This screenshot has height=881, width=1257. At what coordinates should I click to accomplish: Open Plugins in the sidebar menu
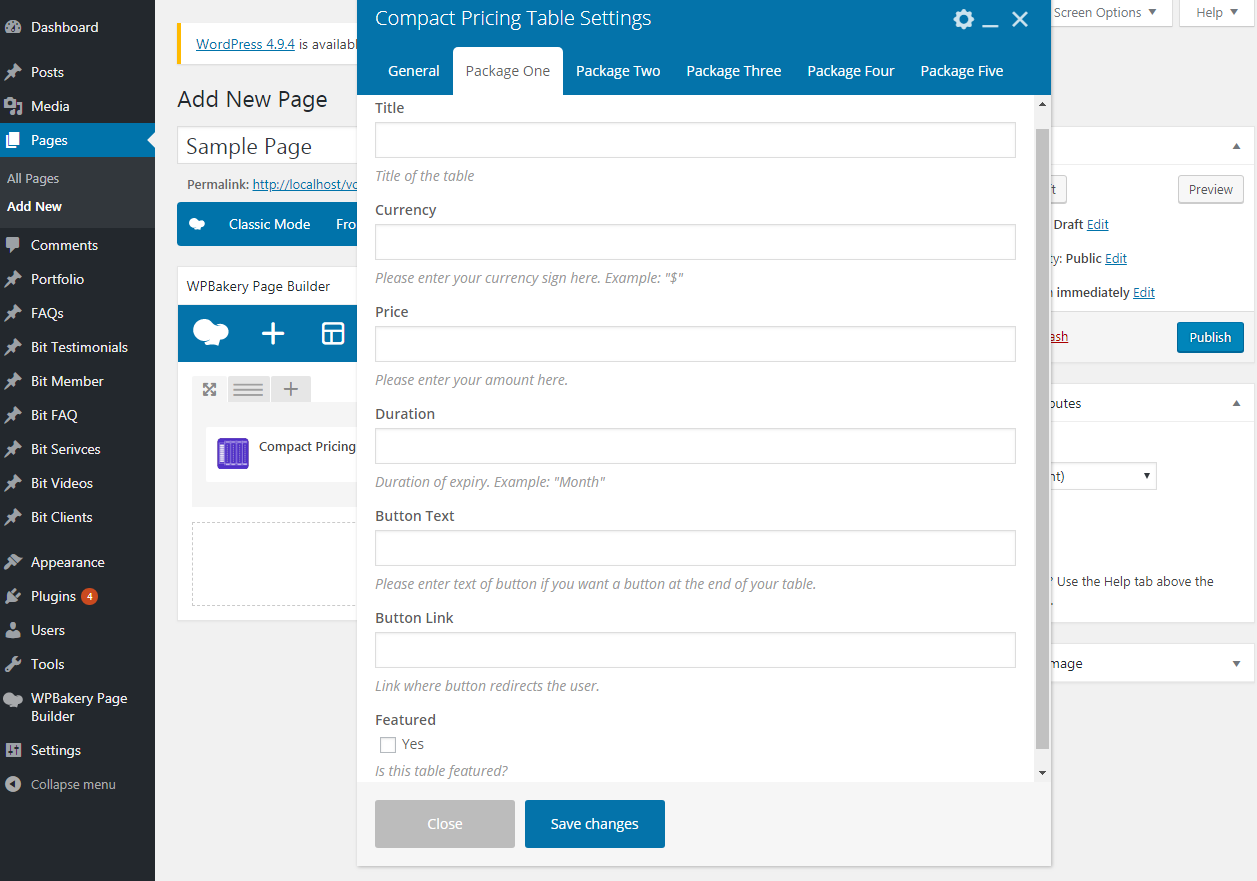click(x=53, y=596)
